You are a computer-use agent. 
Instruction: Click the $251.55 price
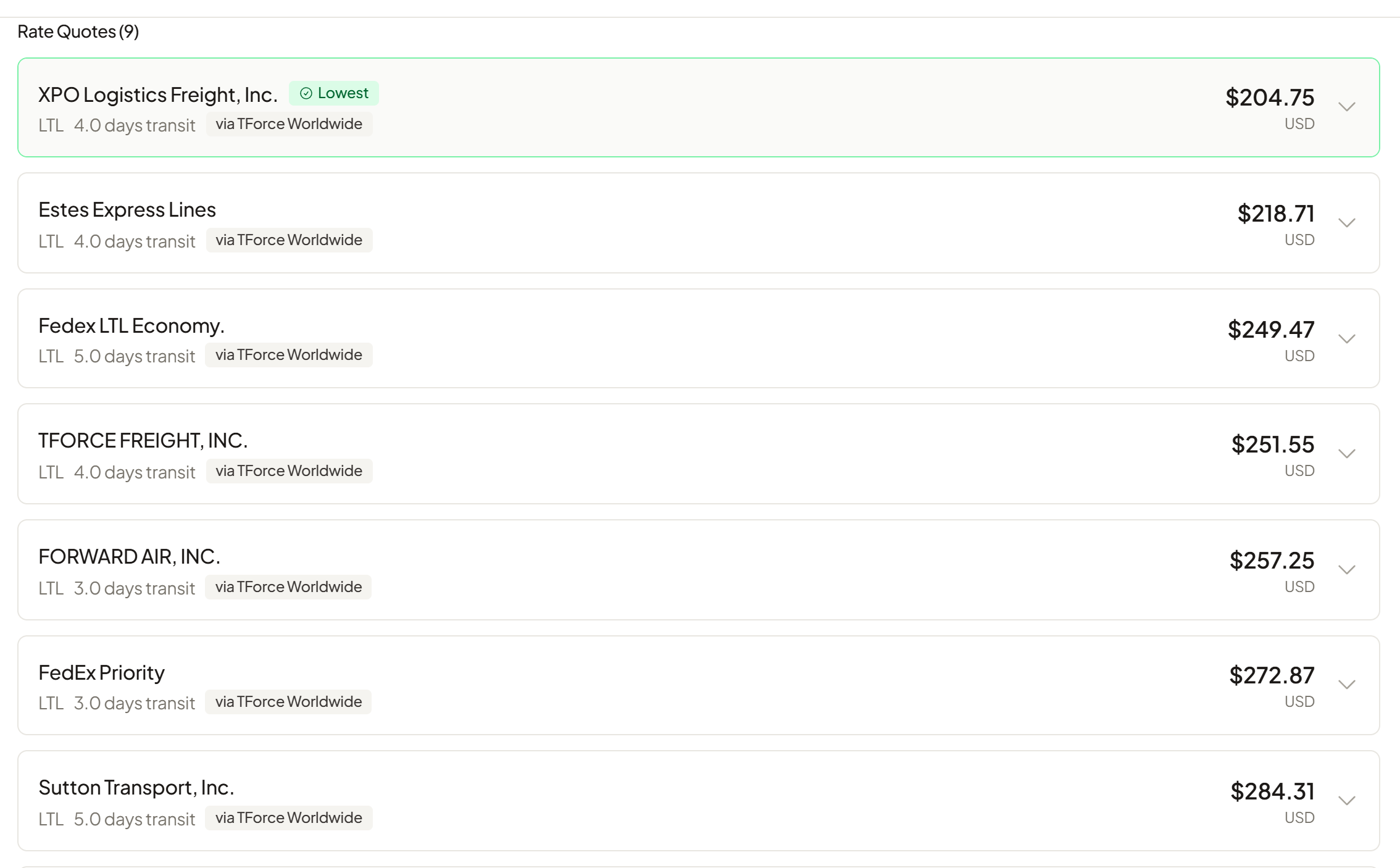tap(1273, 444)
